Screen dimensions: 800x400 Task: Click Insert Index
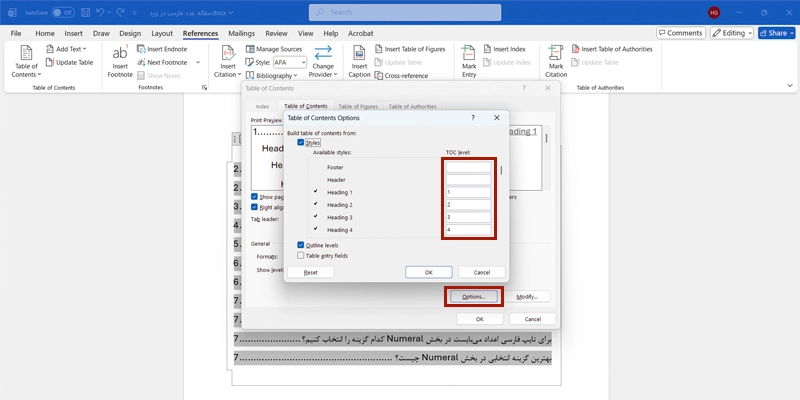coord(504,49)
